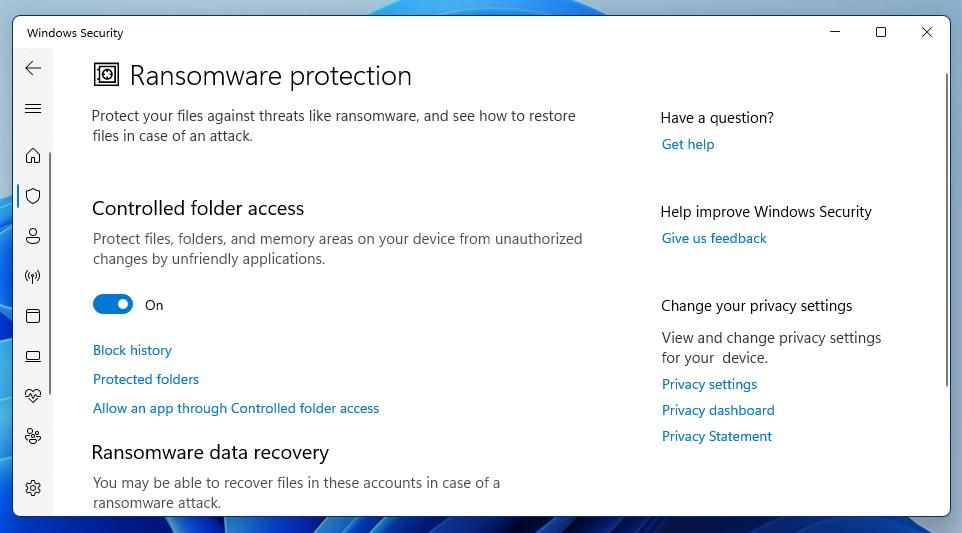Open the hamburger navigation menu
The width and height of the screenshot is (962, 533).
coord(33,109)
